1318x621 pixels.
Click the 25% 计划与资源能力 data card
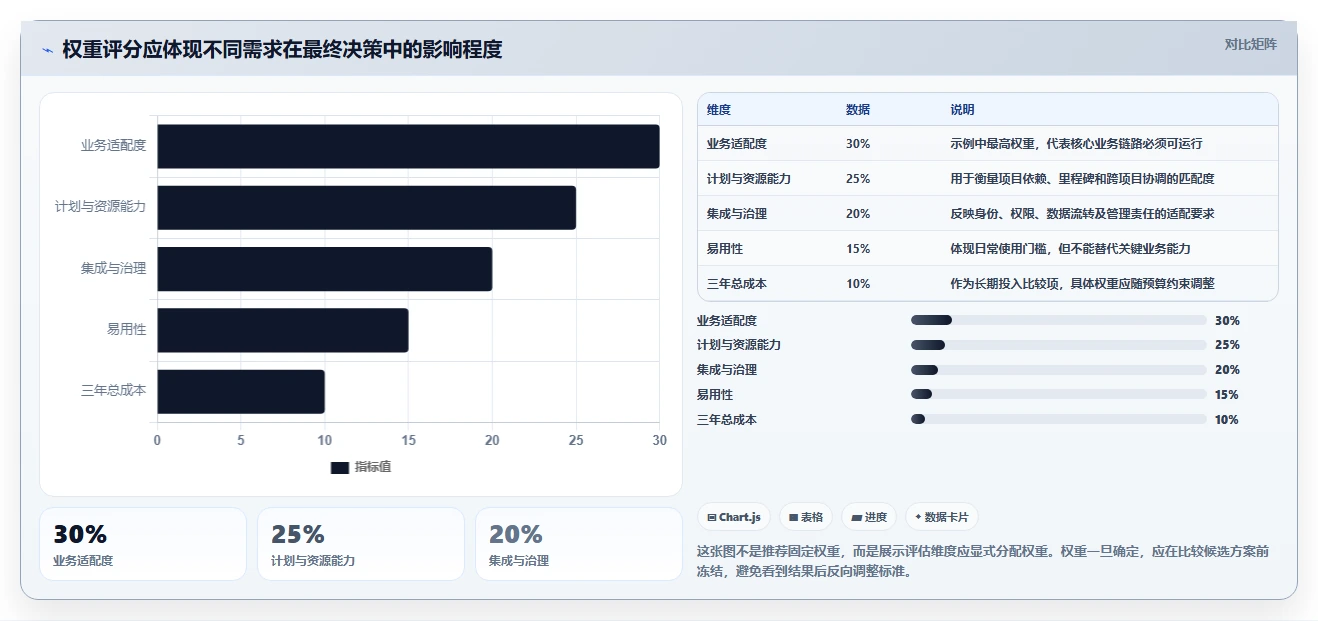[361, 544]
